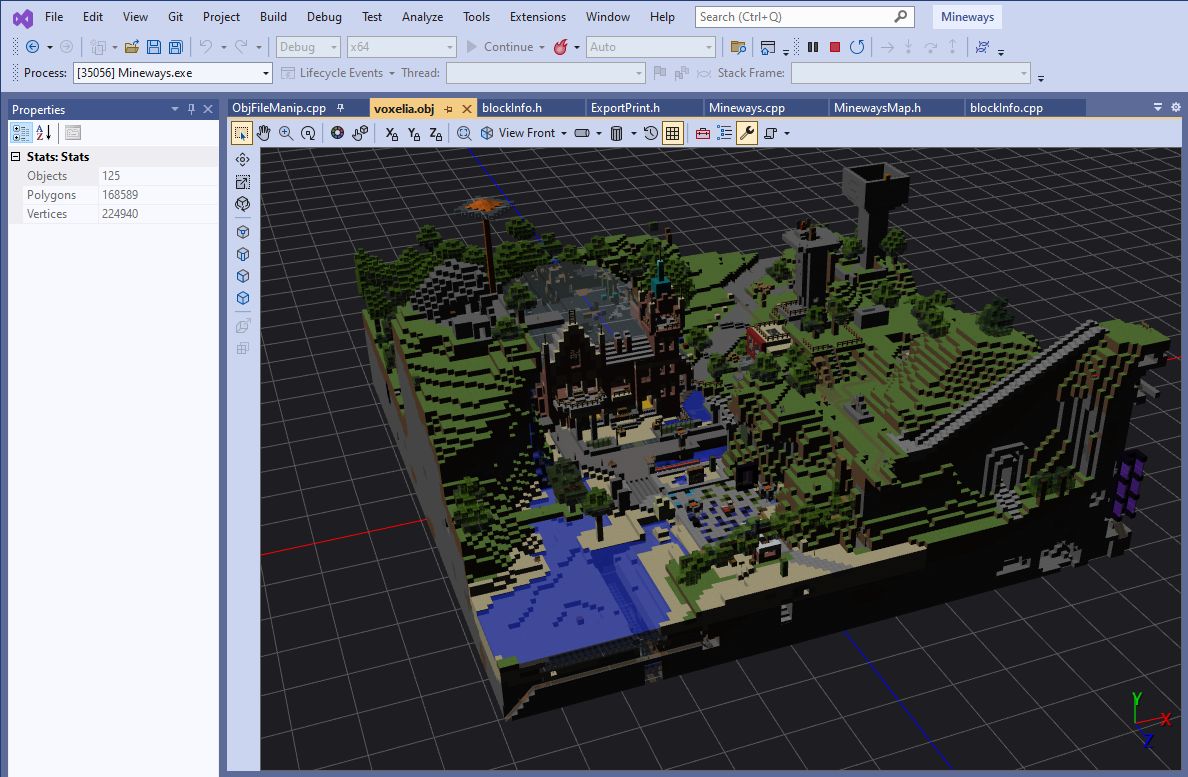
Task: Select the Rotate tool in left toolbar
Action: coord(242,204)
